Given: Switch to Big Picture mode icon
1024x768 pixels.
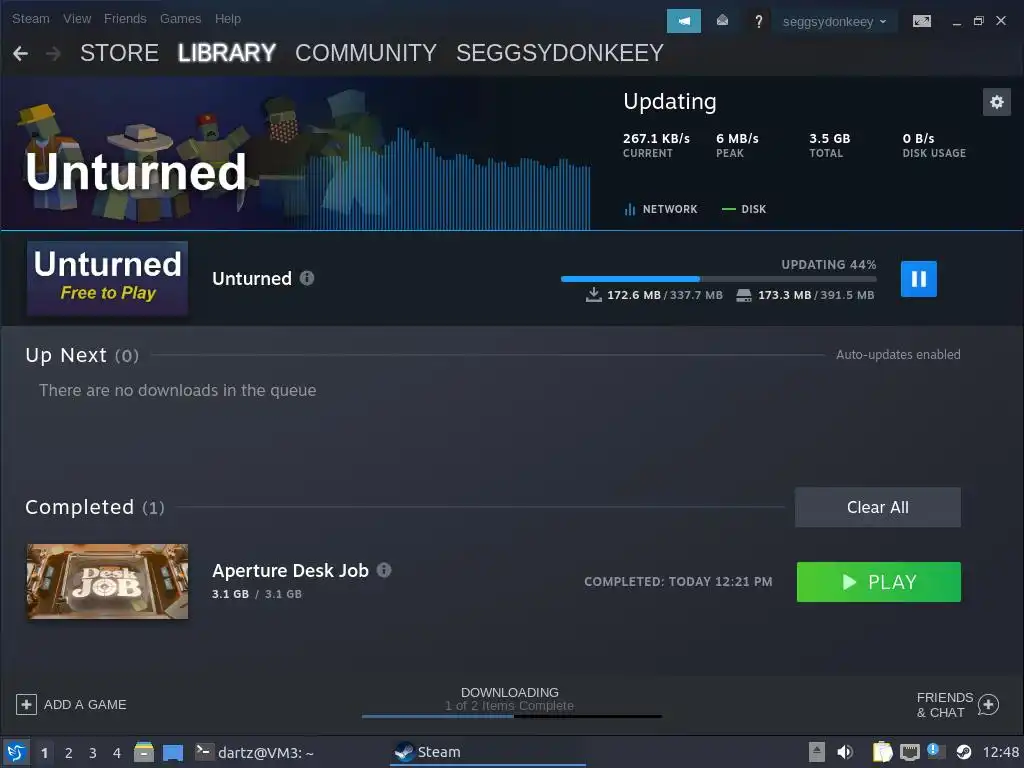Looking at the screenshot, I should pos(921,21).
